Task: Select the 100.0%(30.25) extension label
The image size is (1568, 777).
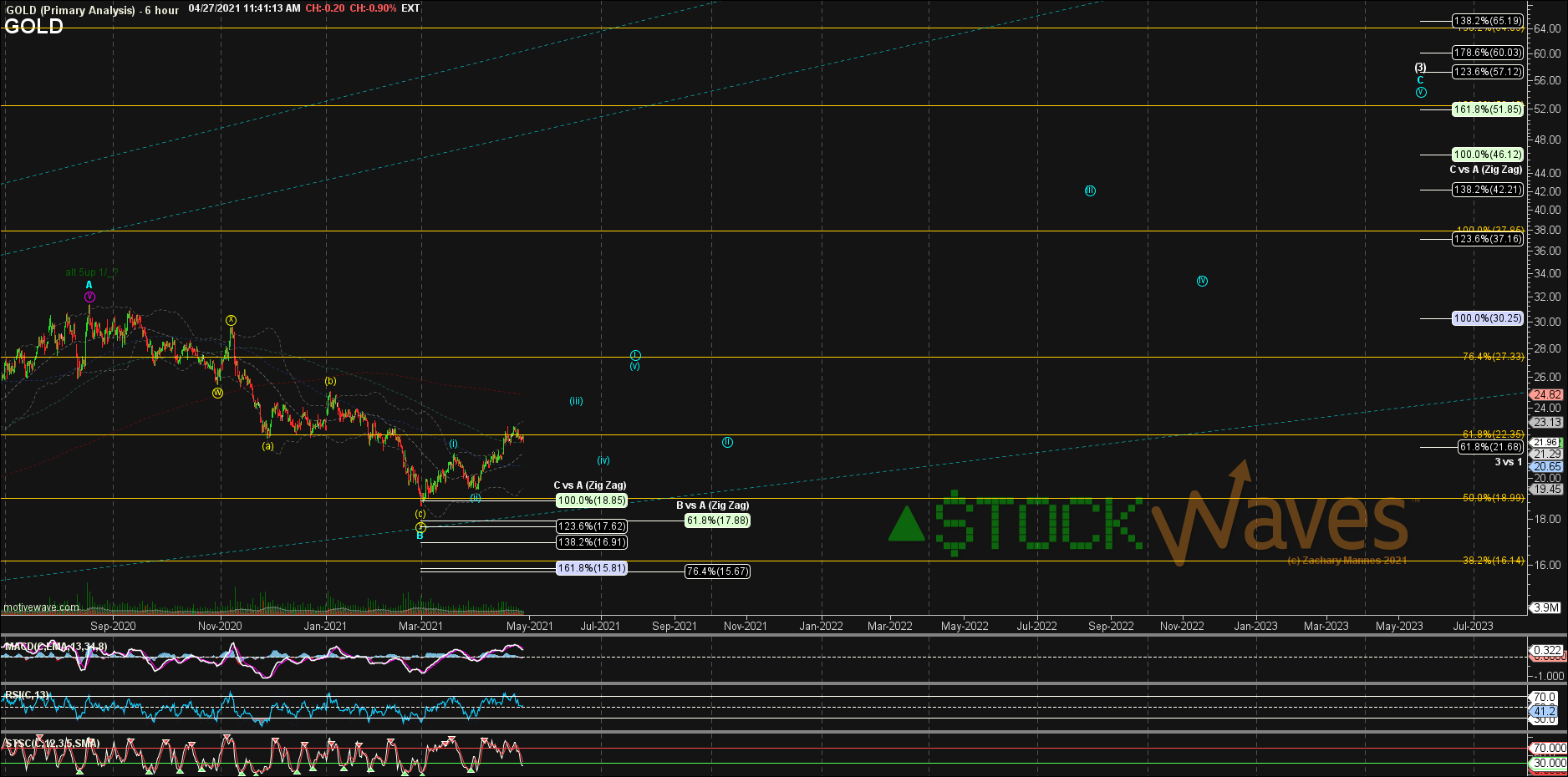Action: [1487, 318]
